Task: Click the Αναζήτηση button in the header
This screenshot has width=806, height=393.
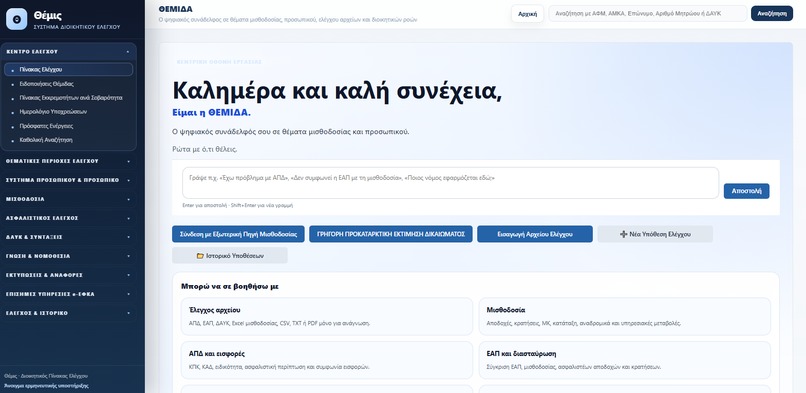Action: point(772,13)
